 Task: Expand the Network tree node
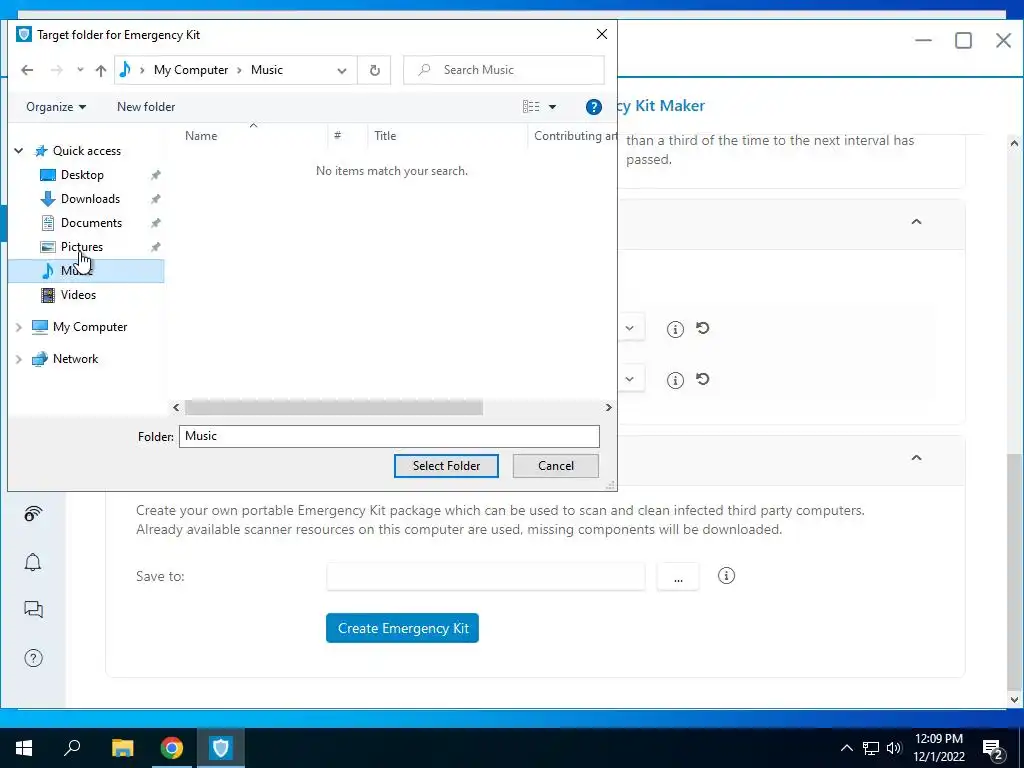pos(19,359)
